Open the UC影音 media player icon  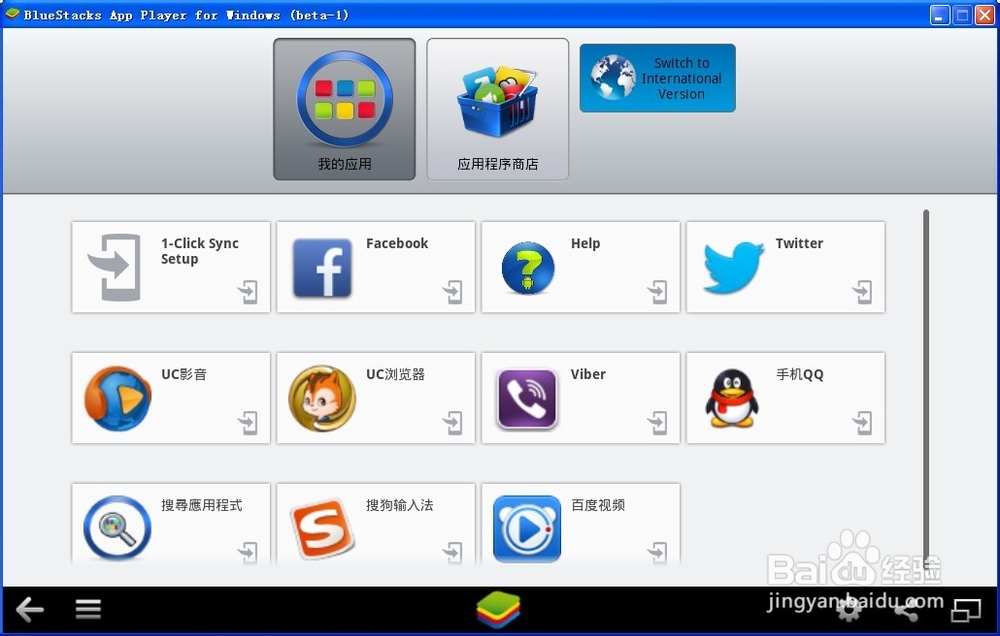117,398
